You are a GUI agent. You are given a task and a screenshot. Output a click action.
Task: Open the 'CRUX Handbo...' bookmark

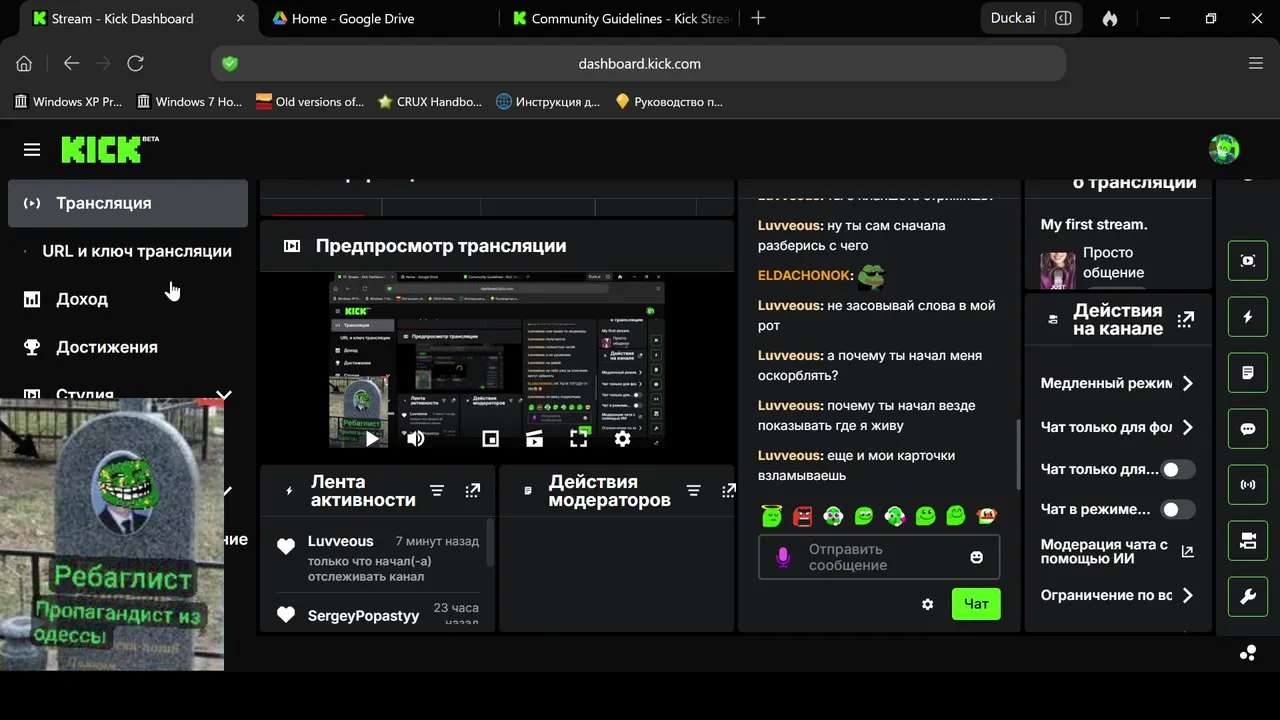[x=430, y=101]
